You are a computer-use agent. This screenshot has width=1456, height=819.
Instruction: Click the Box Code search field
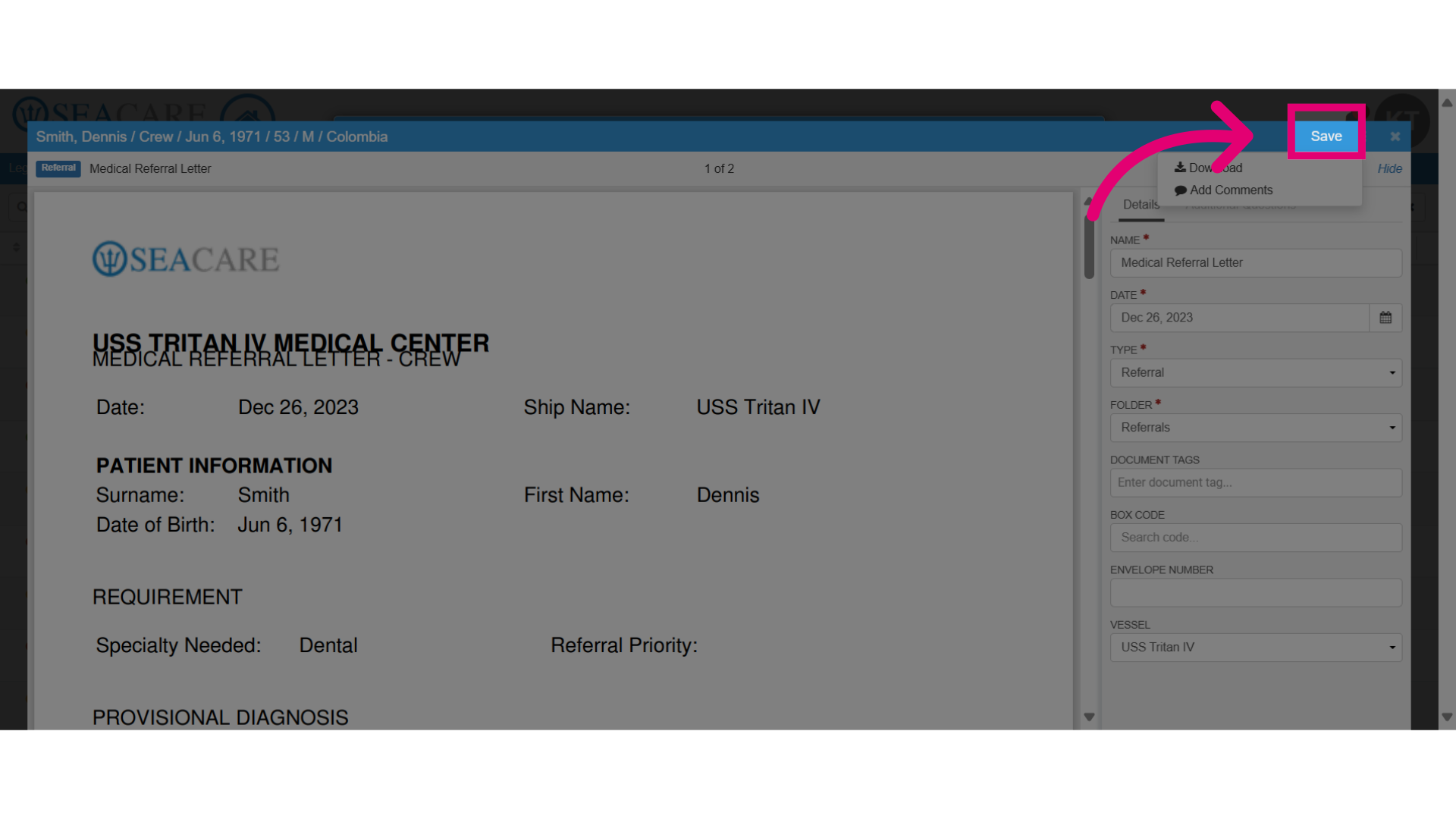(1256, 538)
